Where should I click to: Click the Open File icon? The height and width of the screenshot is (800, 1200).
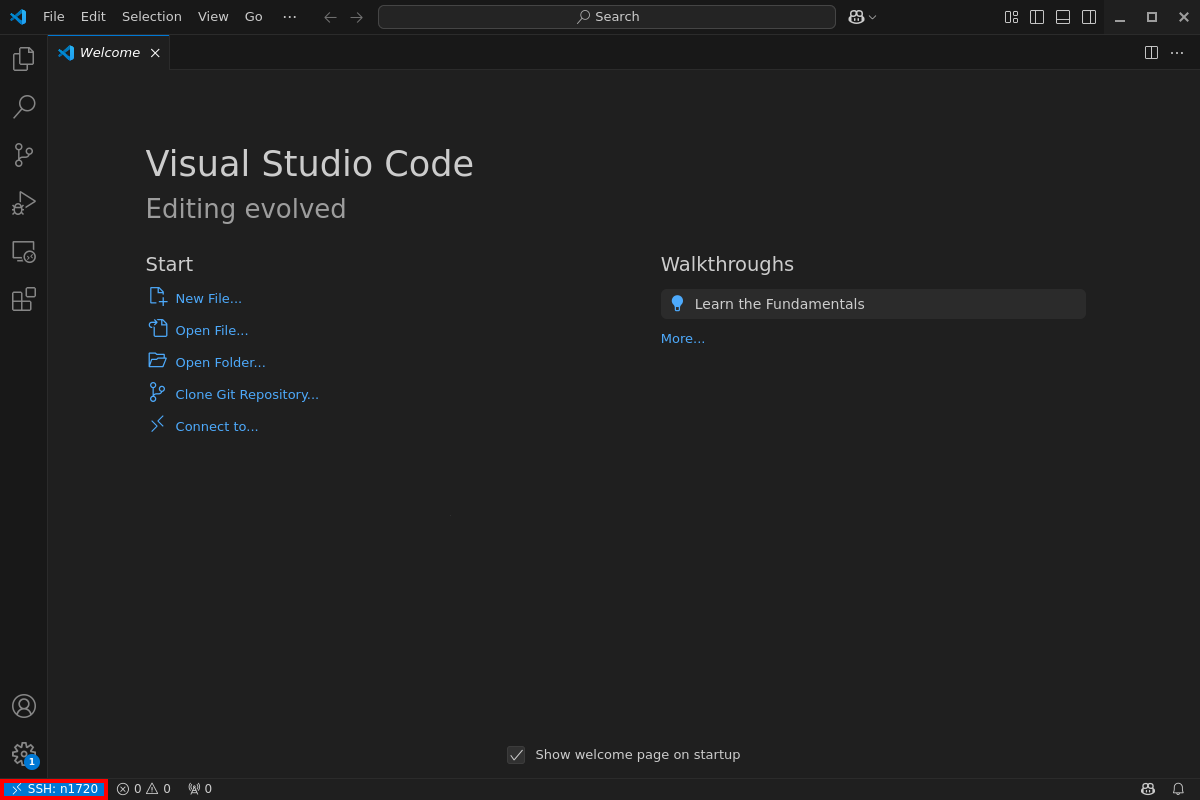(158, 328)
